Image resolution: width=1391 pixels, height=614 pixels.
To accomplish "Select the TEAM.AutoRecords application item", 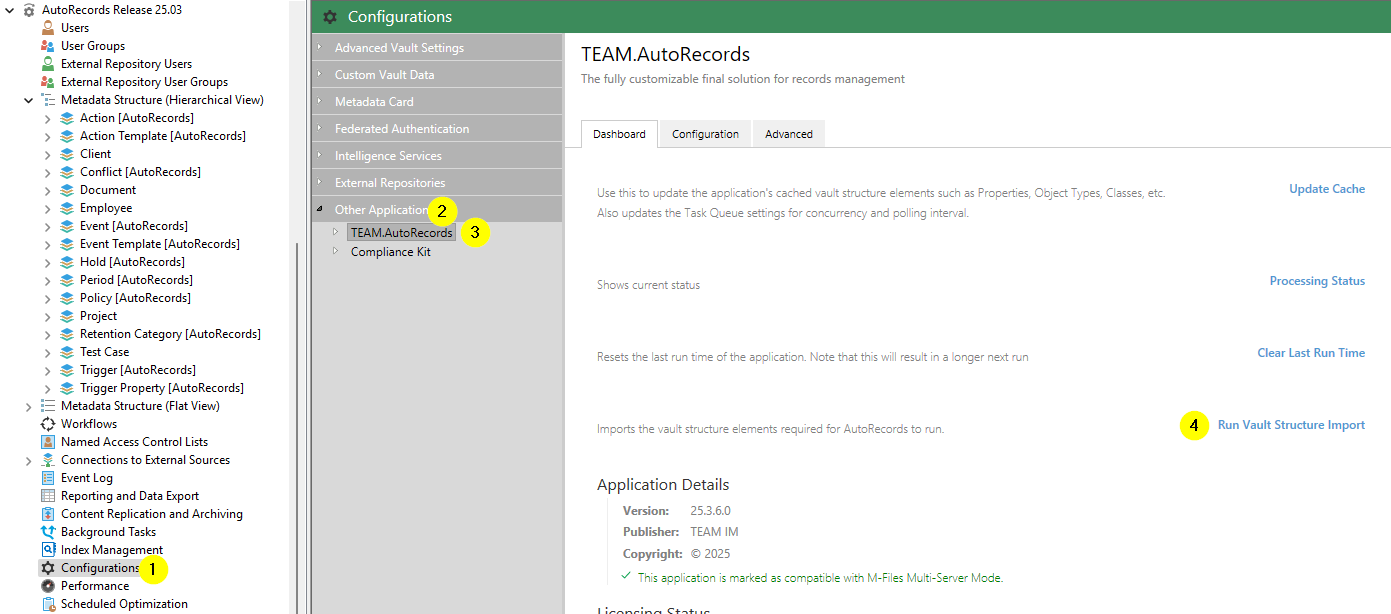I will pos(402,232).
